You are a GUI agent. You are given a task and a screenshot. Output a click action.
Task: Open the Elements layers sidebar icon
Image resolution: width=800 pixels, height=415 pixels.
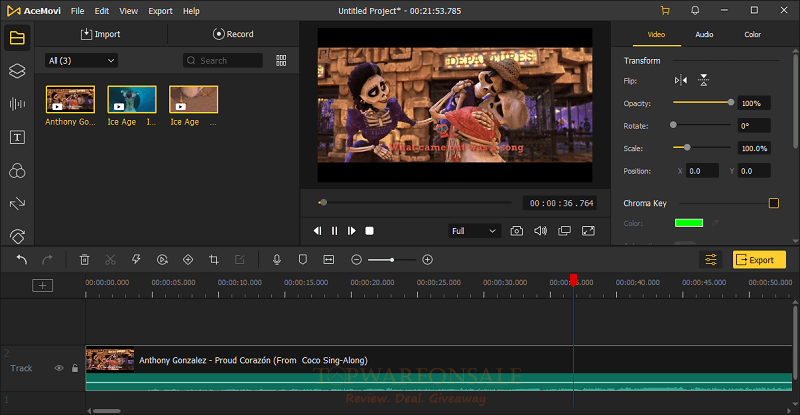[x=17, y=71]
